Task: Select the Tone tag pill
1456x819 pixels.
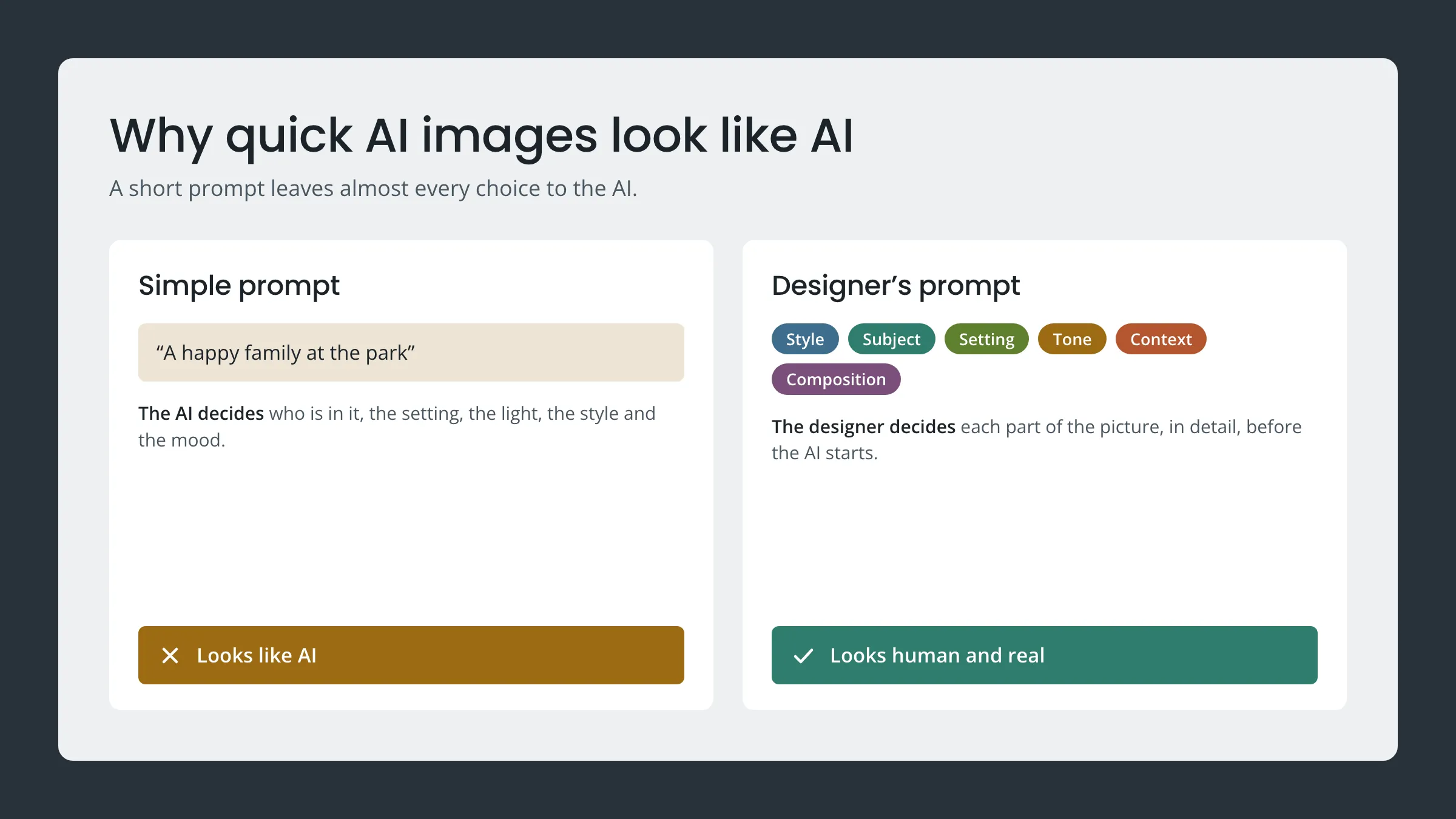Action: click(x=1072, y=339)
